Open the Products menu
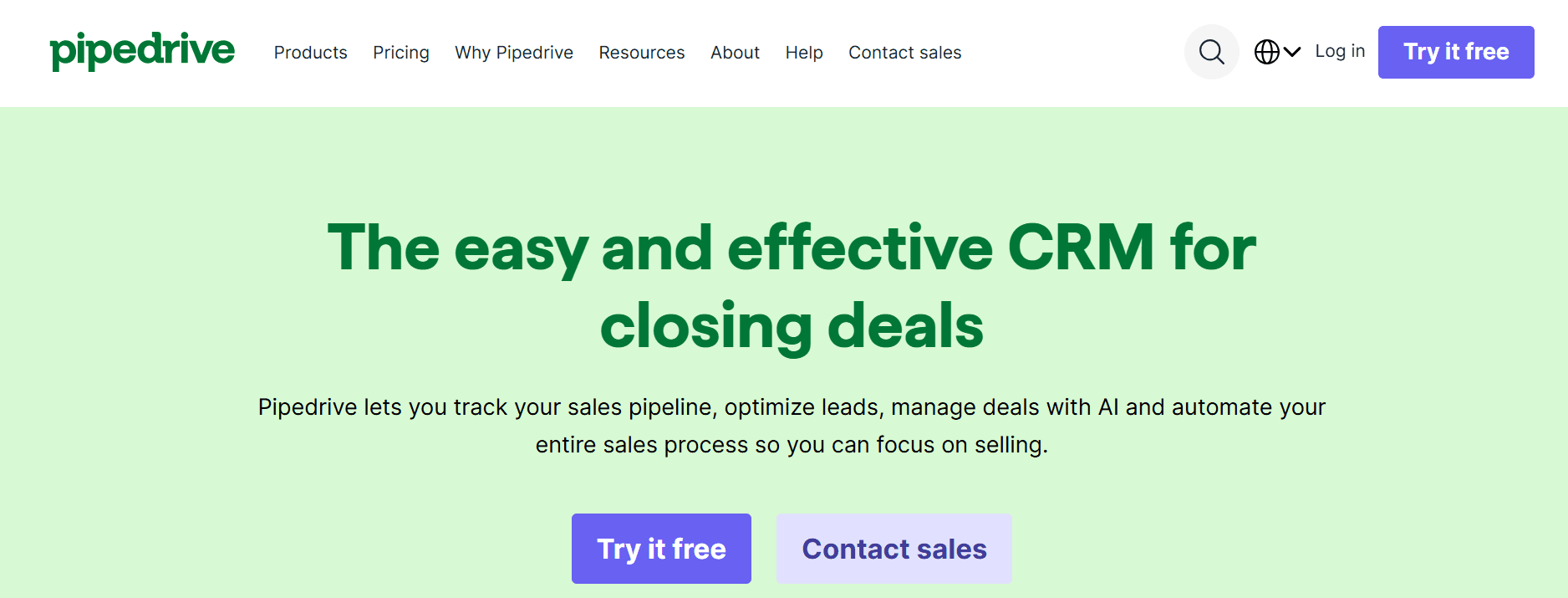 (310, 53)
